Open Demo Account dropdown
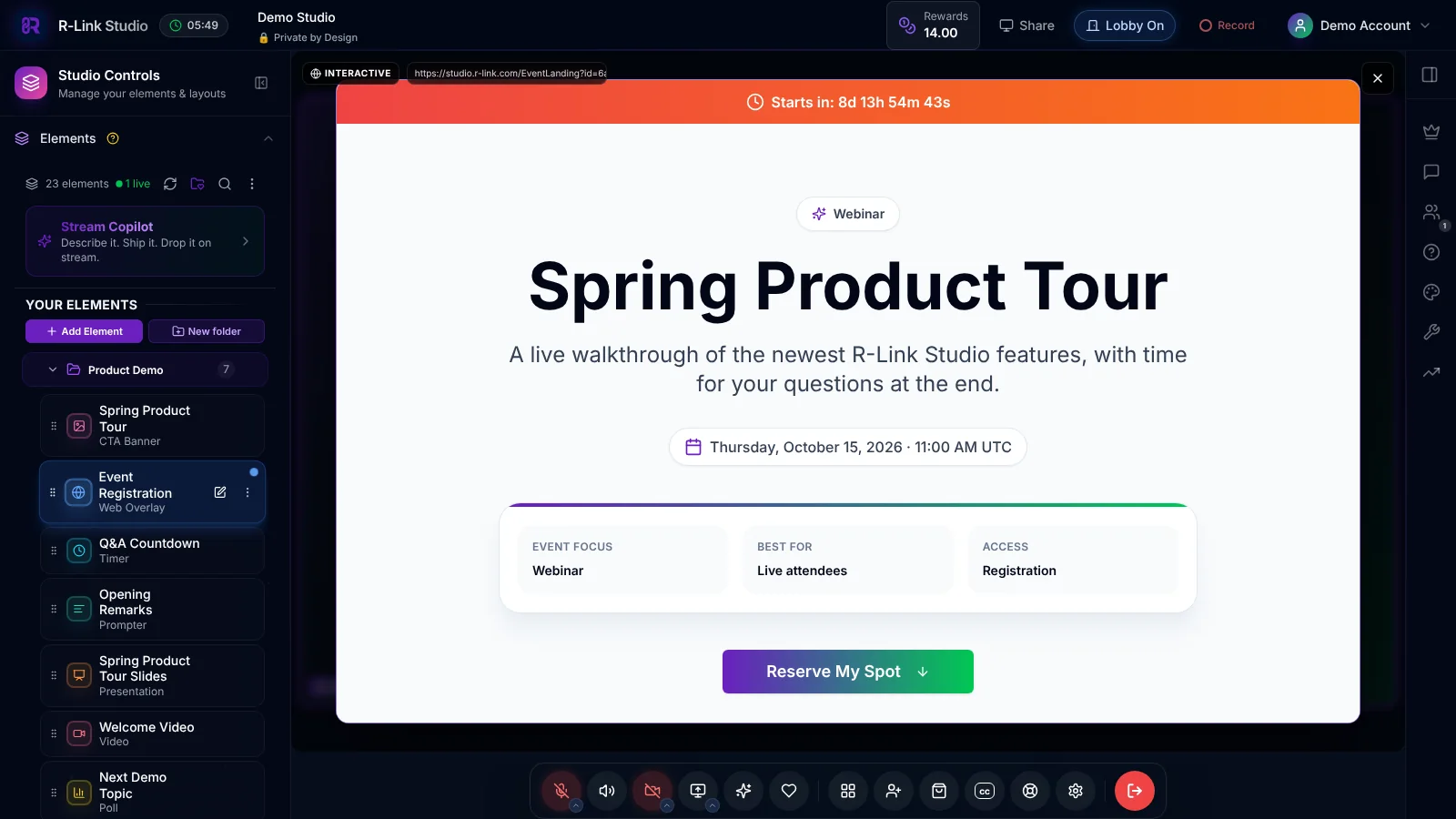 click(1360, 25)
